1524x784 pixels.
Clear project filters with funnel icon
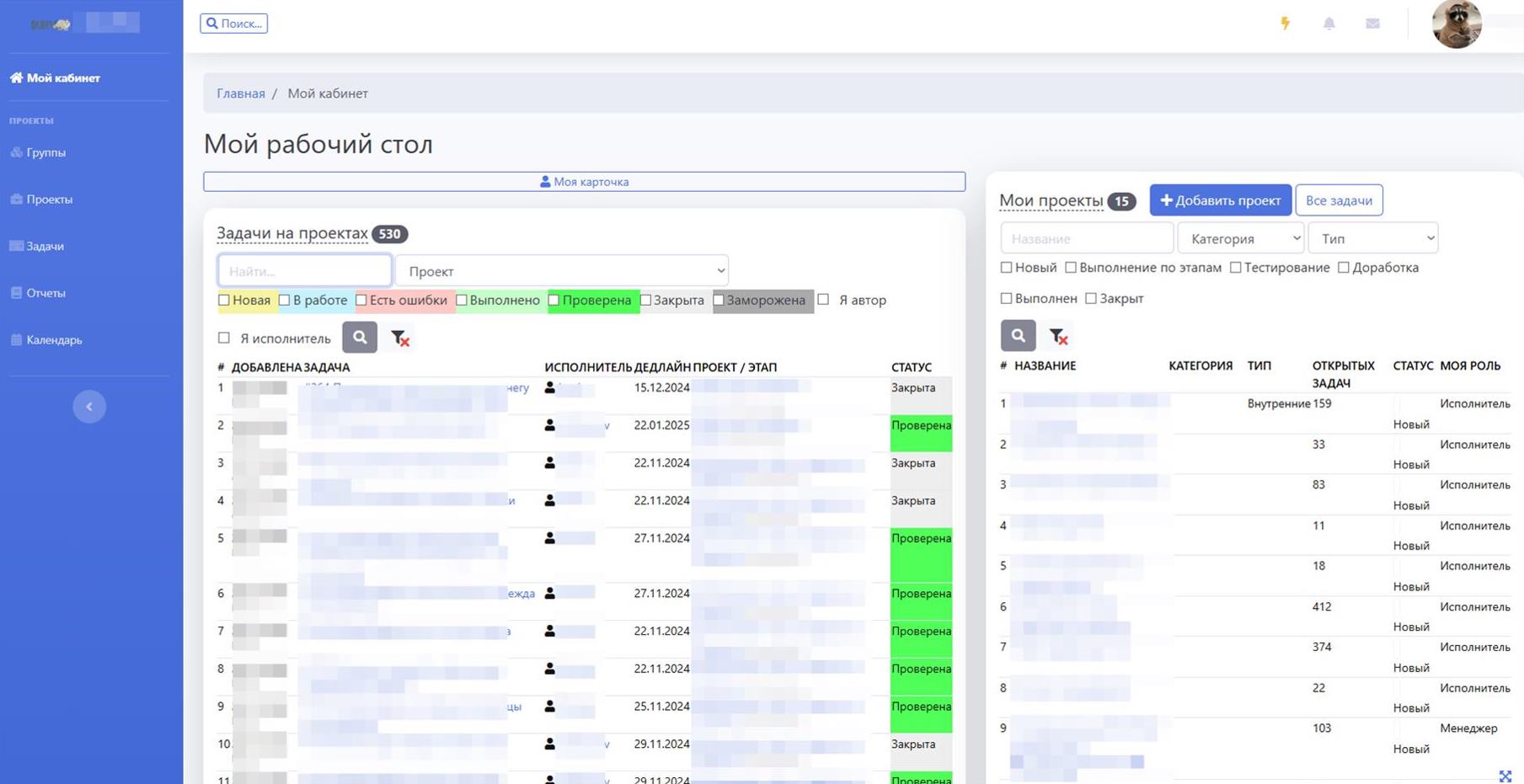pyautogui.click(x=1059, y=336)
